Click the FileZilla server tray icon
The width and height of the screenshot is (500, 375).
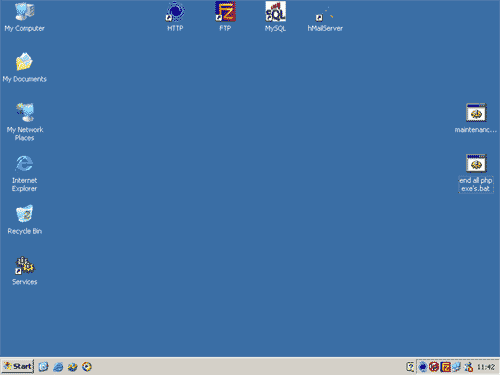pos(446,367)
